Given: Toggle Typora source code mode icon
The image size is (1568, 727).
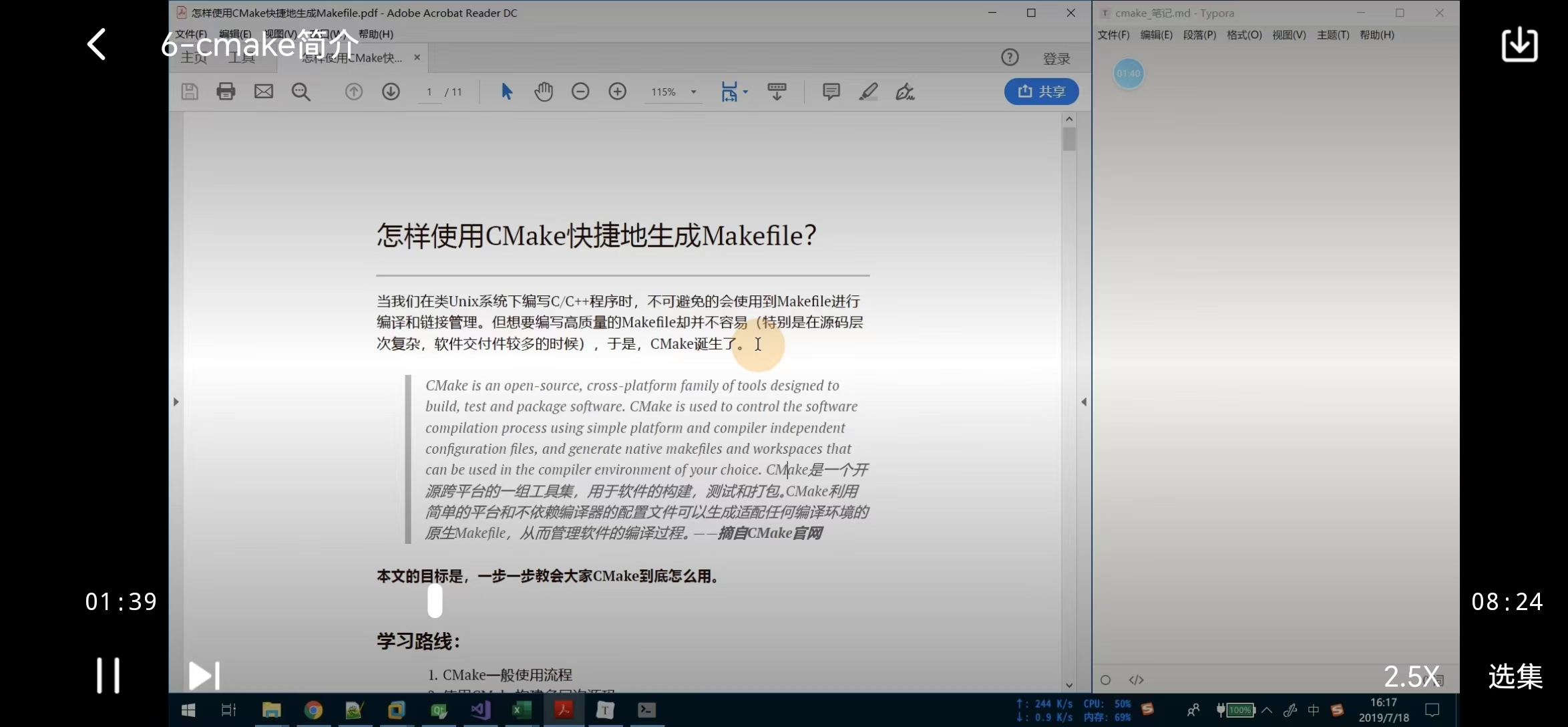Looking at the screenshot, I should (1136, 680).
